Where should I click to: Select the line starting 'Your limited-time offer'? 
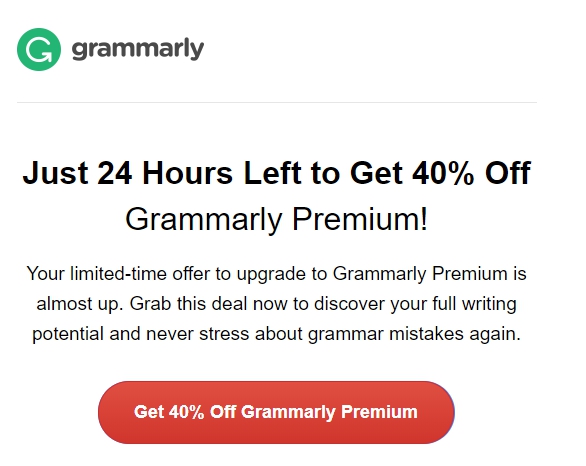(x=276, y=274)
